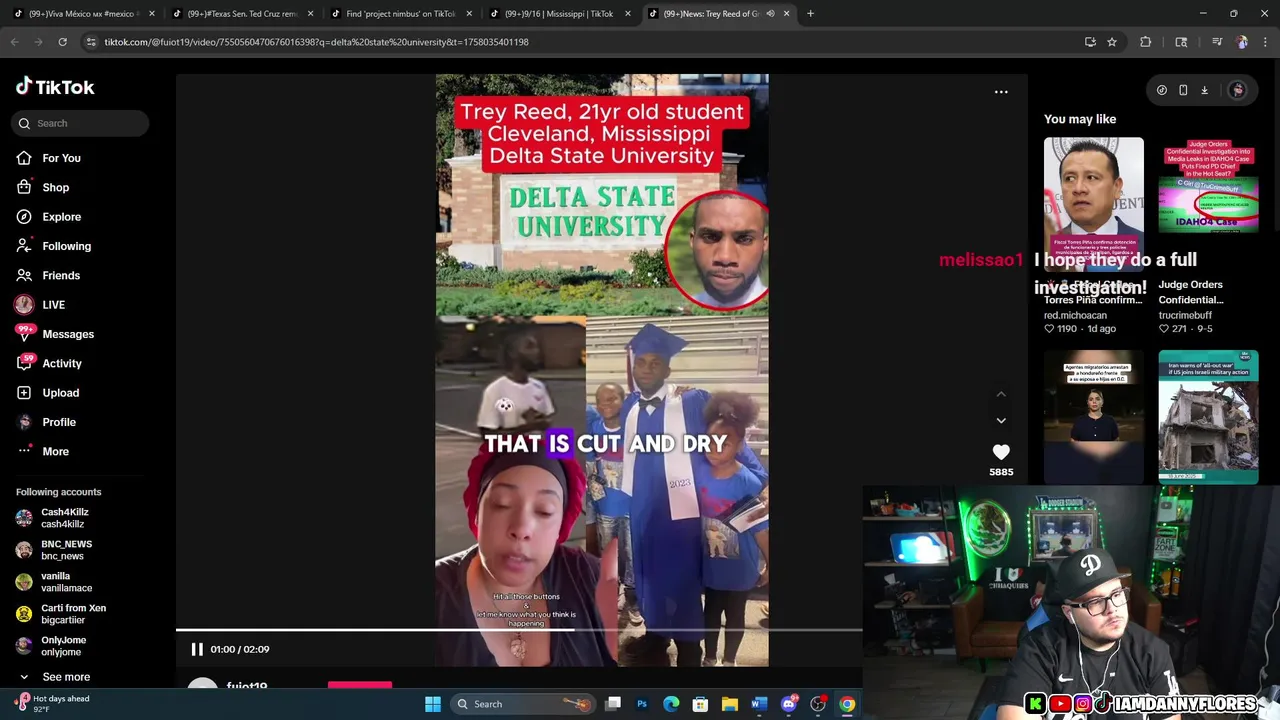Open Messages in sidebar
This screenshot has height=720, width=1280.
[x=68, y=334]
